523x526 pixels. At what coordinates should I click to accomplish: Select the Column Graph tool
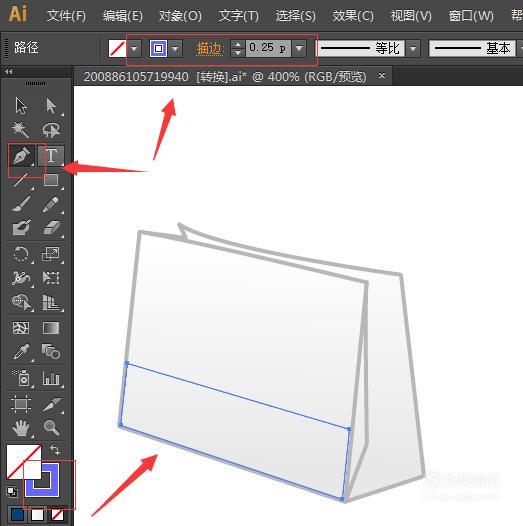click(x=52, y=378)
